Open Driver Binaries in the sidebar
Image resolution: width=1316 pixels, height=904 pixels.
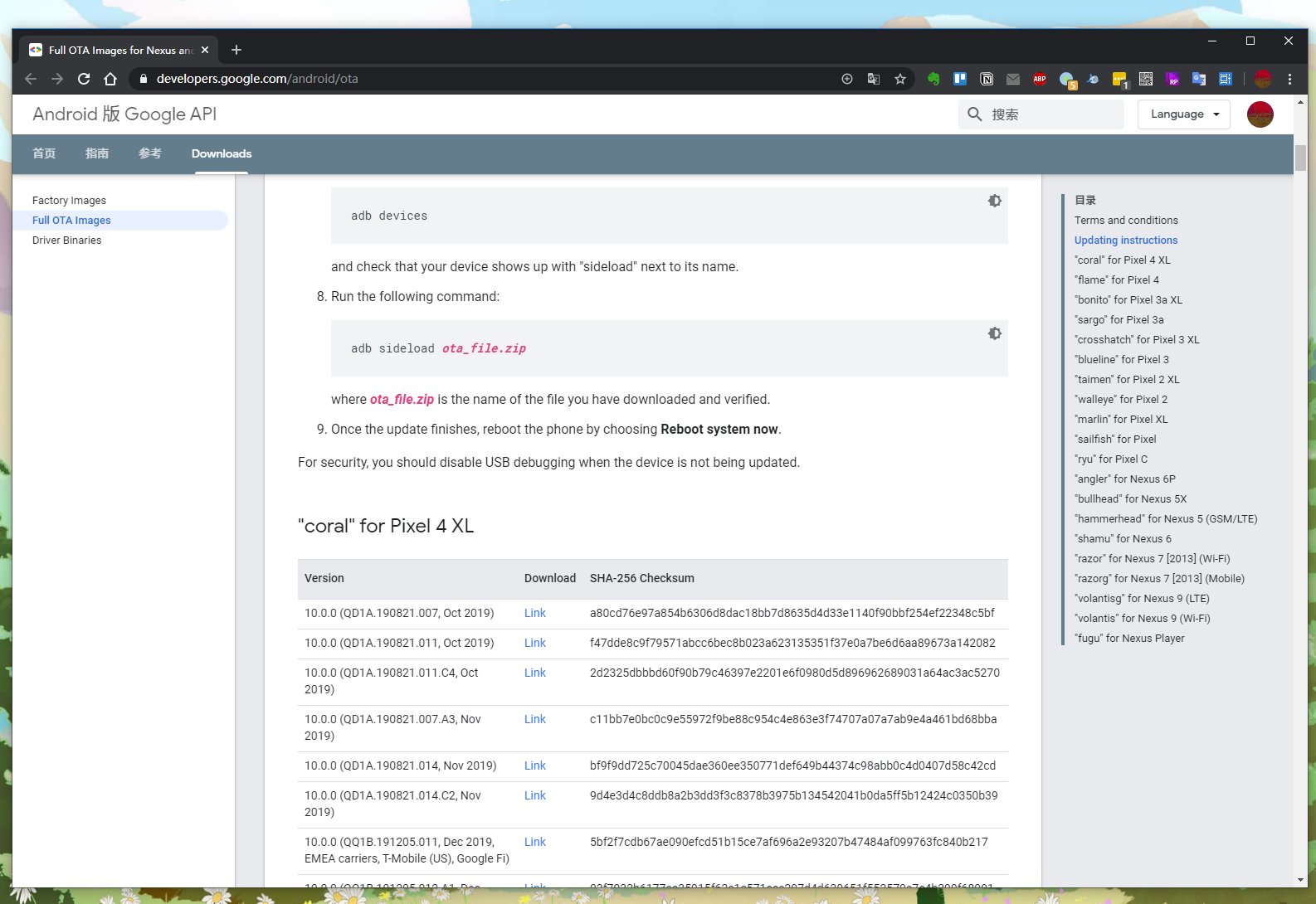66,241
